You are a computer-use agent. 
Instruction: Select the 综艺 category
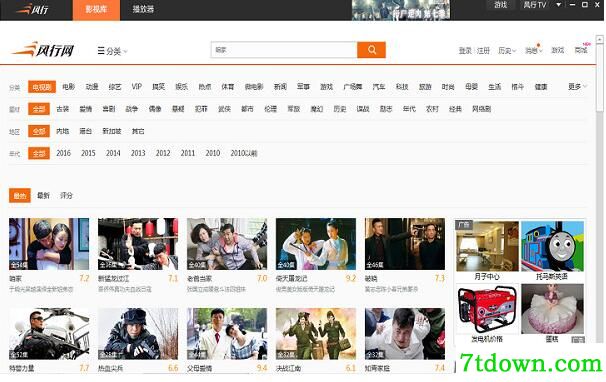(x=115, y=87)
